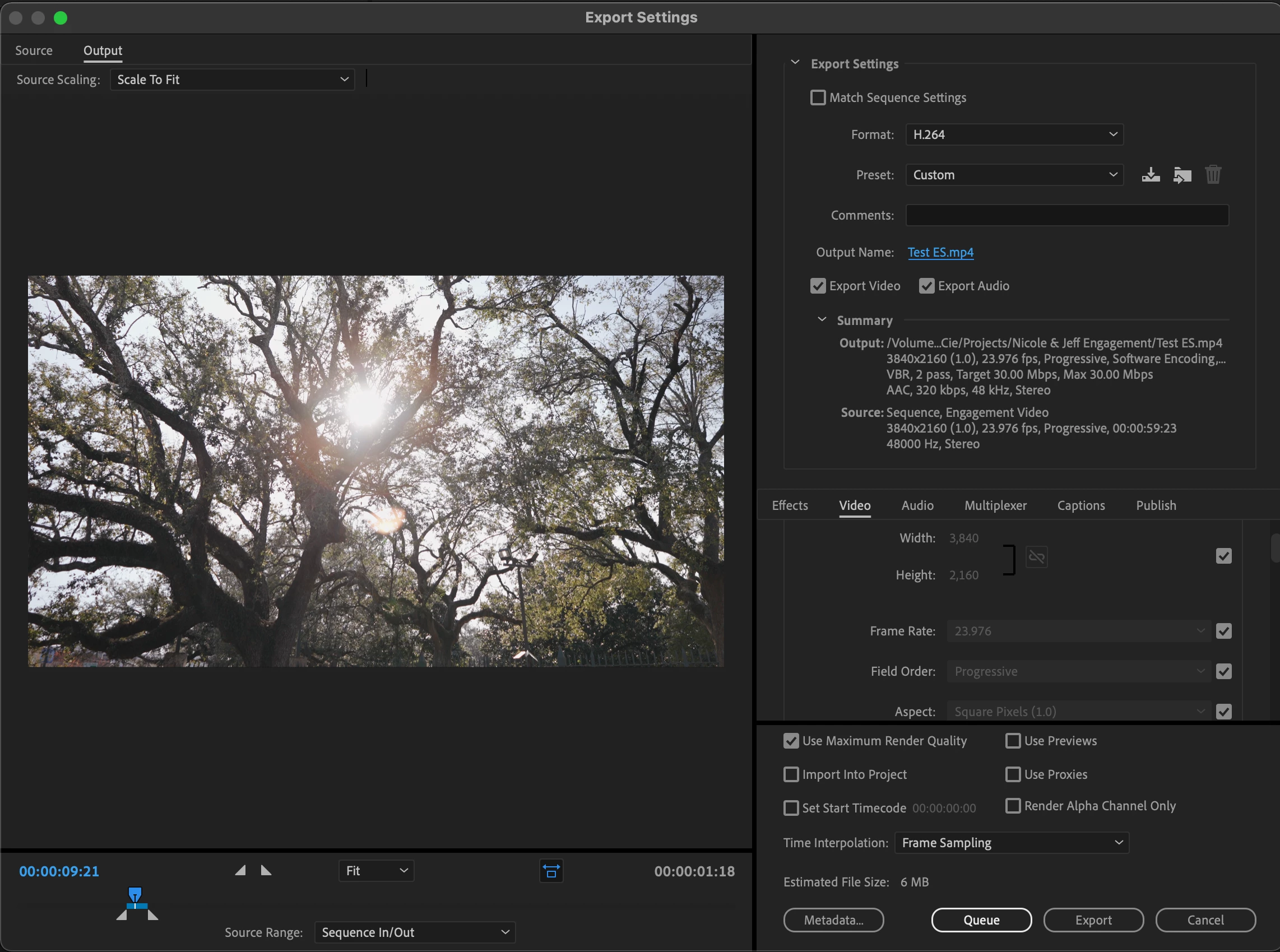Image resolution: width=1280 pixels, height=952 pixels.
Task: Click the width-height link constrain icon
Action: click(1036, 556)
